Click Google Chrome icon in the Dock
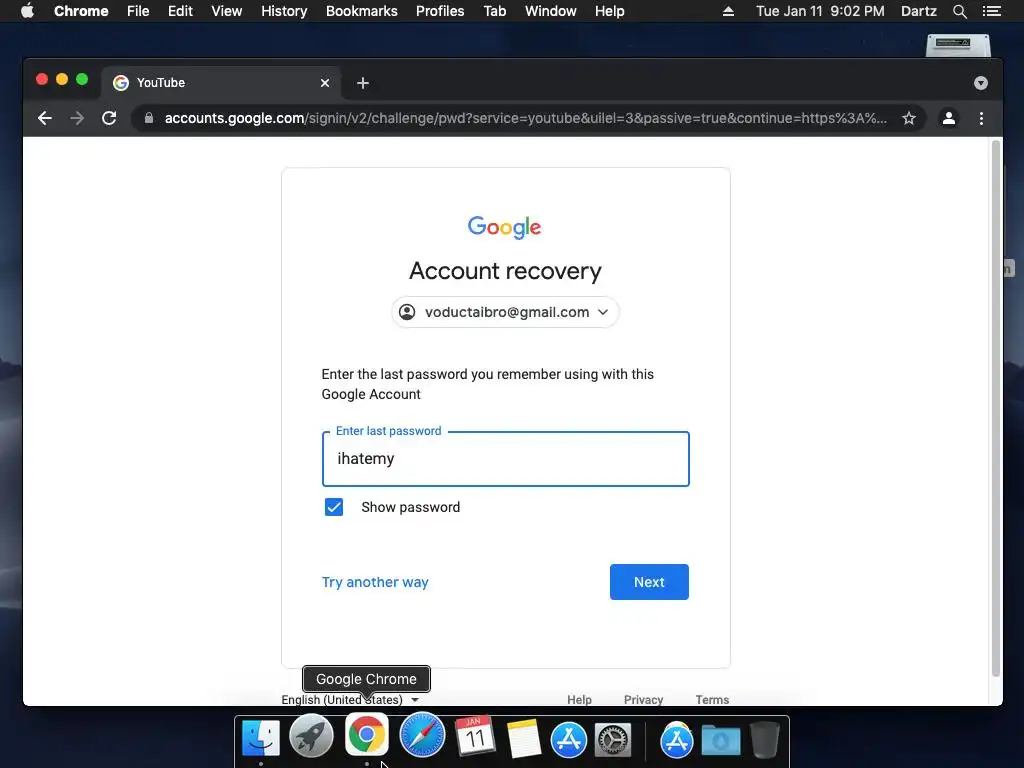 click(x=366, y=735)
